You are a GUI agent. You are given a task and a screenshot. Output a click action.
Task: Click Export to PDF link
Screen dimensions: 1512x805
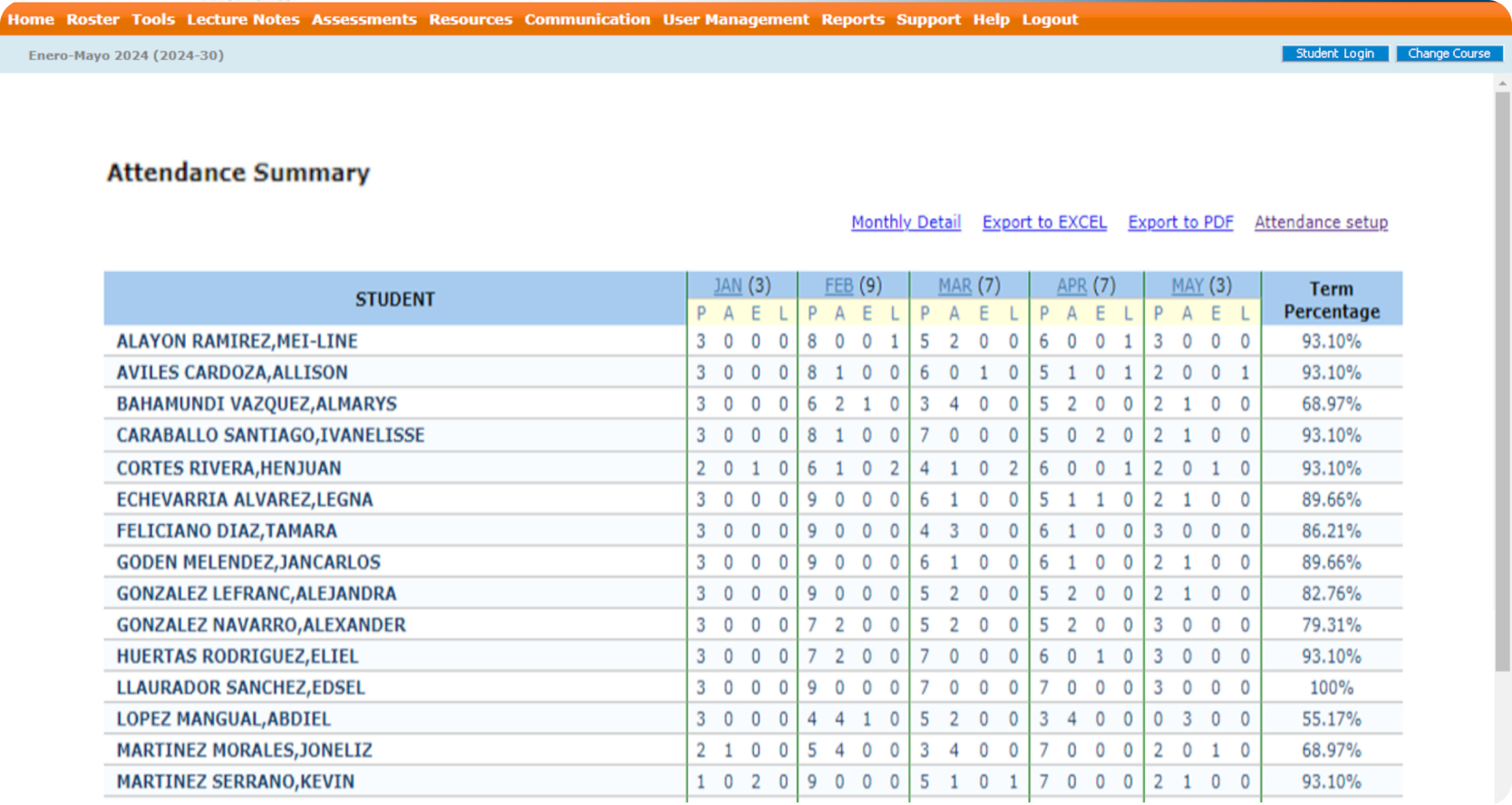click(1180, 222)
